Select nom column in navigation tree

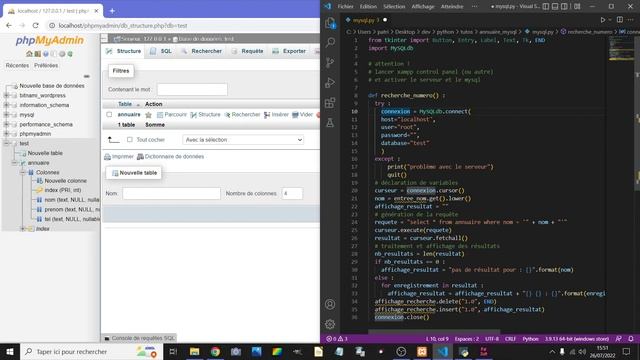click(x=72, y=200)
